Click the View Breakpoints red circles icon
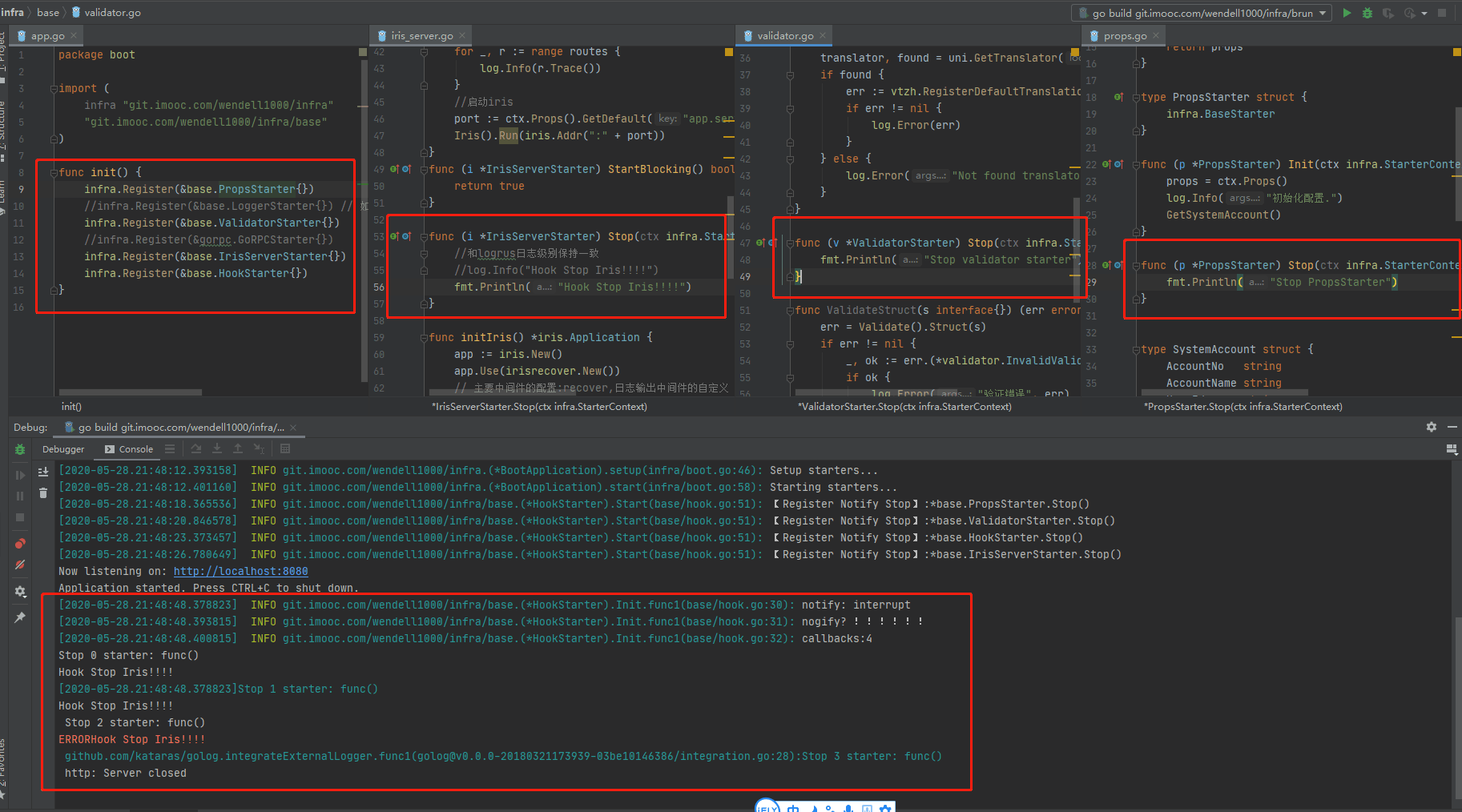1462x812 pixels. 20,544
